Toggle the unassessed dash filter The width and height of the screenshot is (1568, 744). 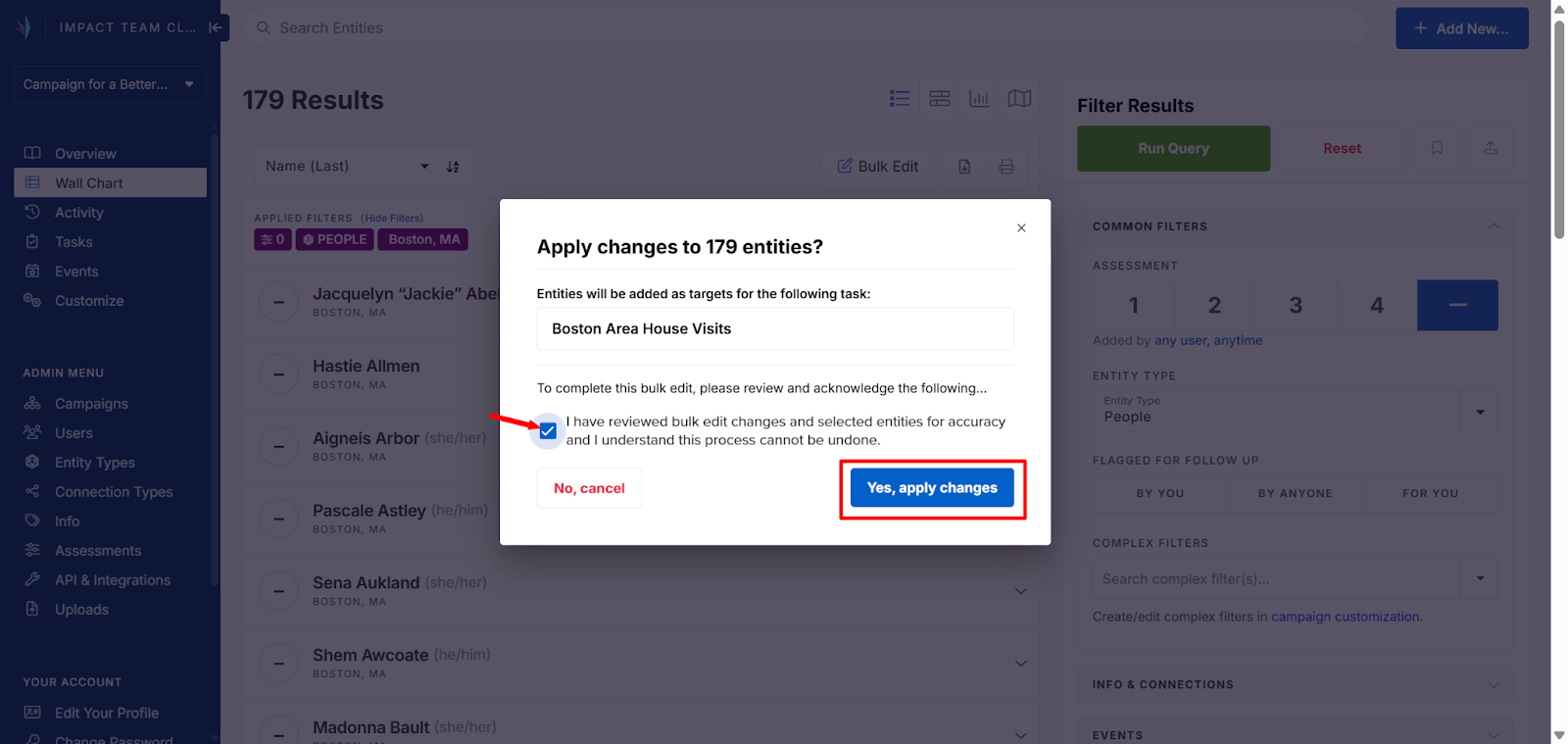point(1457,305)
